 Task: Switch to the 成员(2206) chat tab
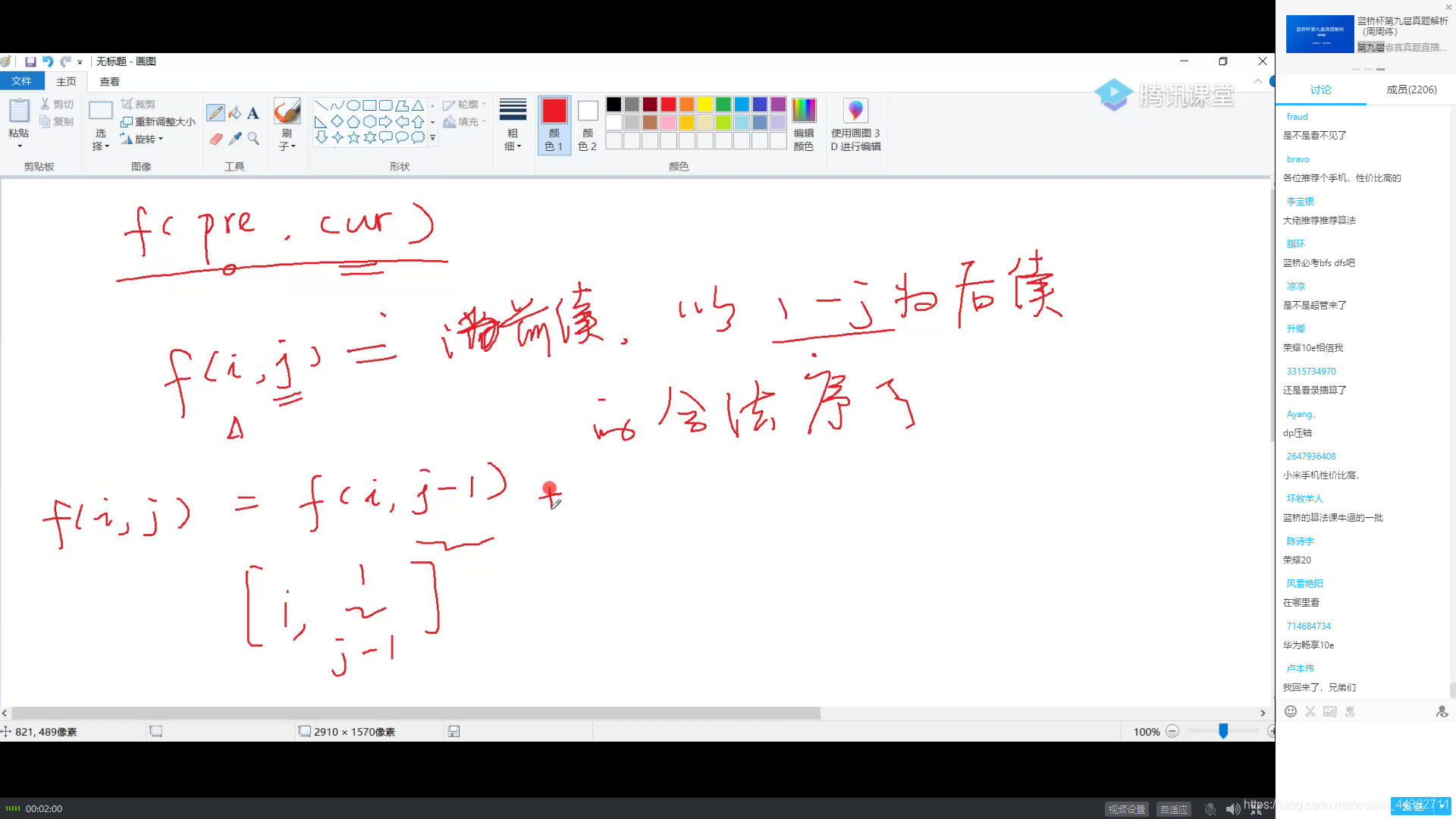click(1410, 89)
